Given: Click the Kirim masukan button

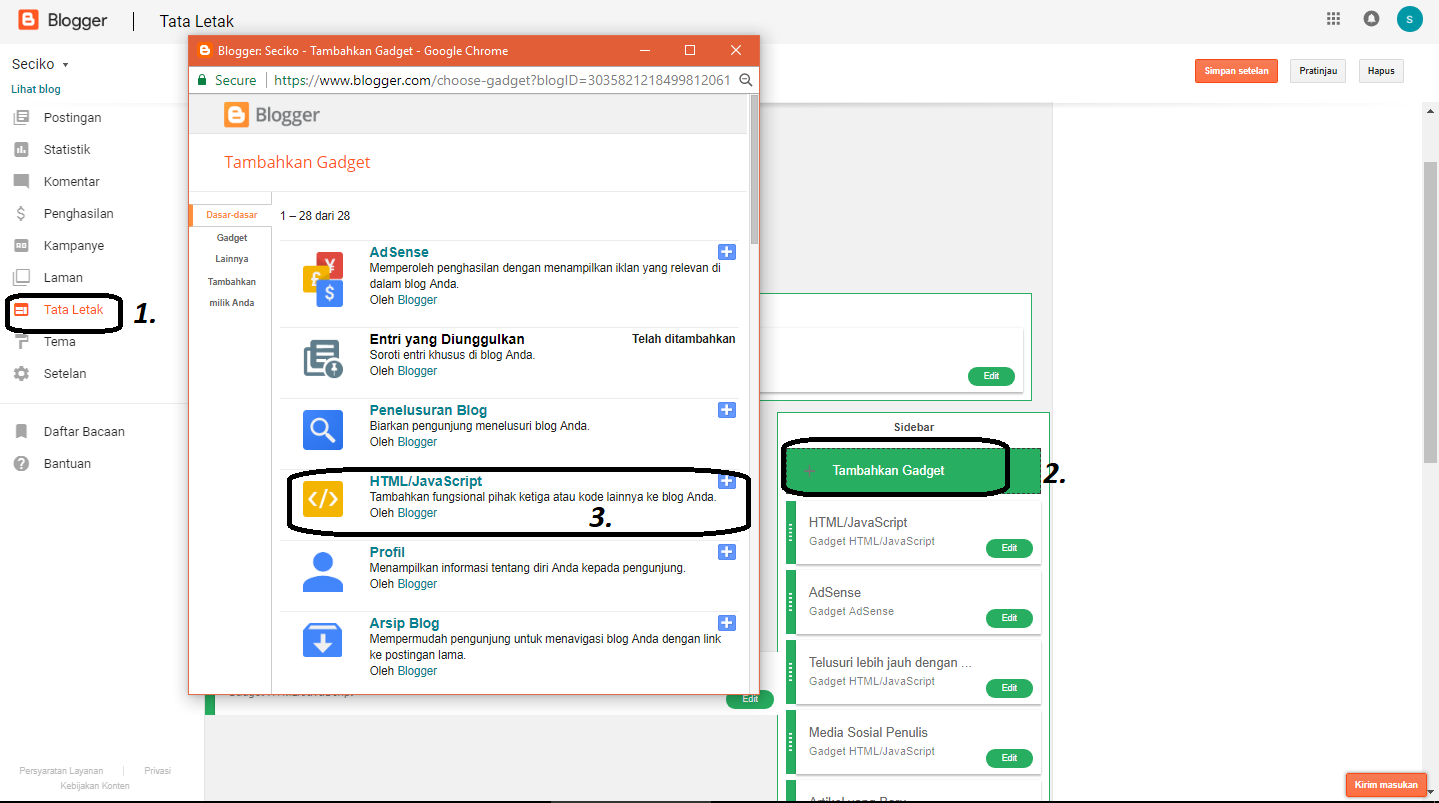Looking at the screenshot, I should coord(1386,785).
